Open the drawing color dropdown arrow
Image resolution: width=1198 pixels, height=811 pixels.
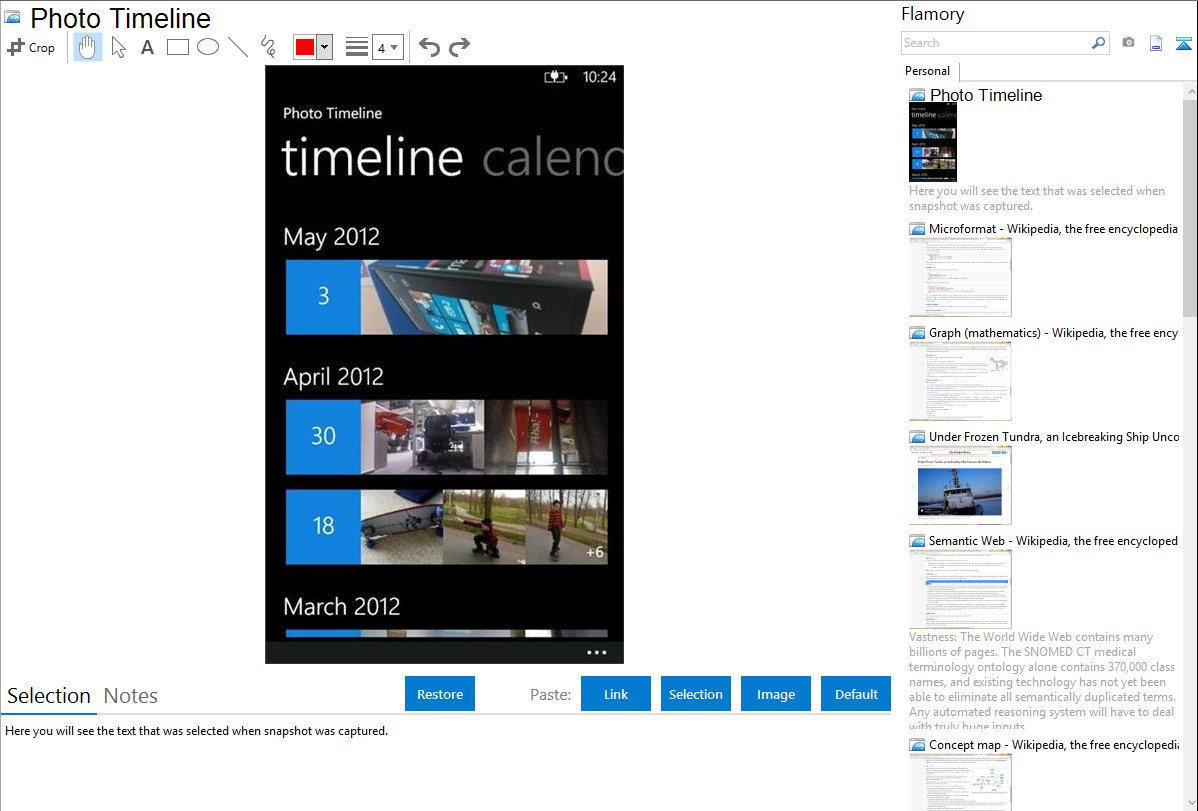pyautogui.click(x=325, y=47)
